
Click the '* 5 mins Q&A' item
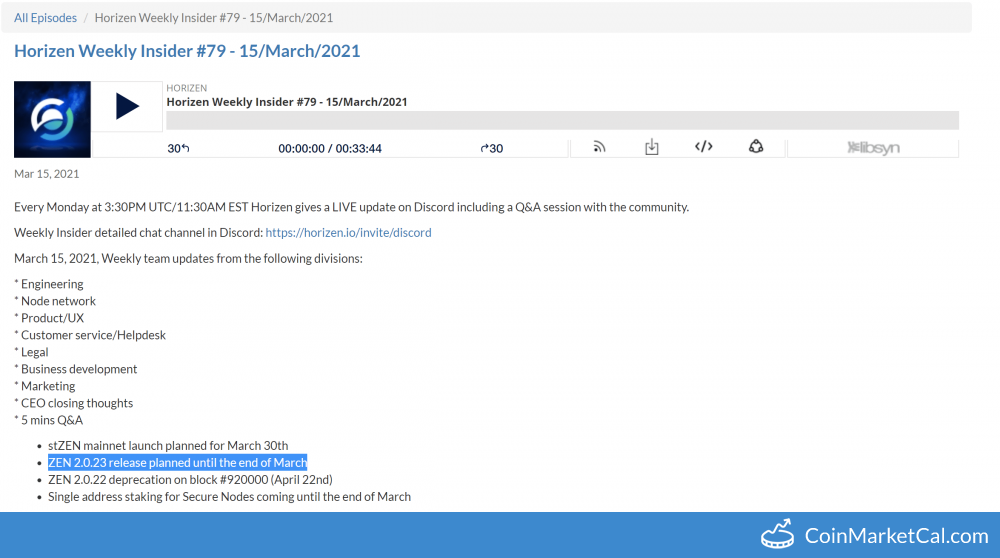(48, 420)
